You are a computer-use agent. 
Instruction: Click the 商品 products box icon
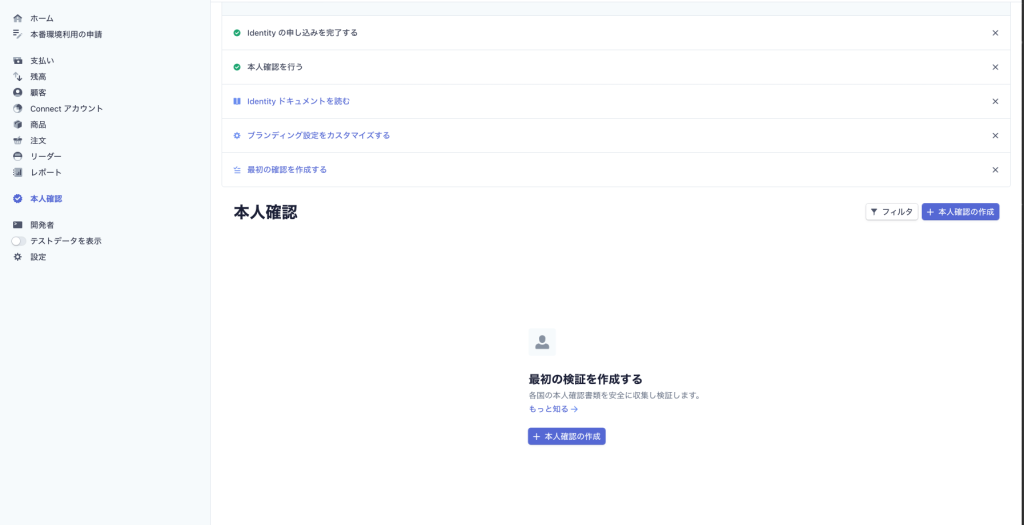(17, 124)
